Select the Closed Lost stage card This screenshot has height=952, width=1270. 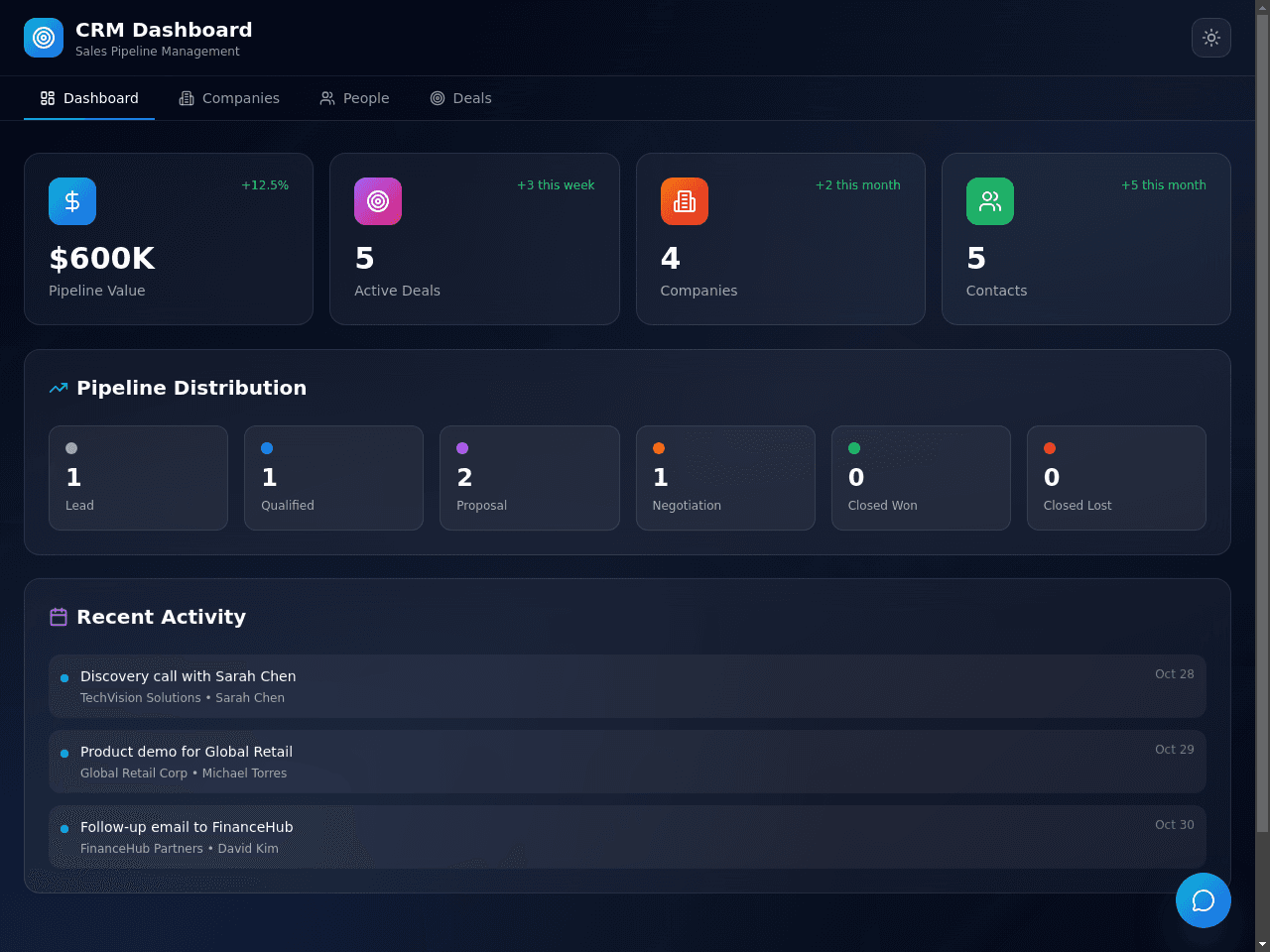(x=1116, y=478)
